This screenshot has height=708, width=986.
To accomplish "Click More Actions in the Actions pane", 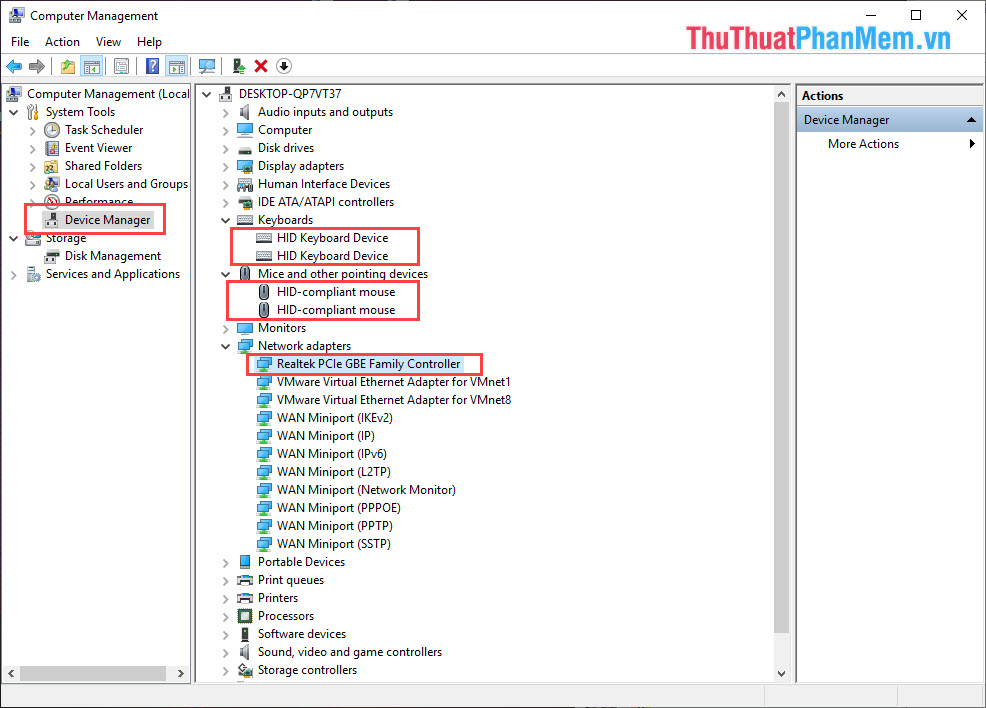I will (x=862, y=143).
